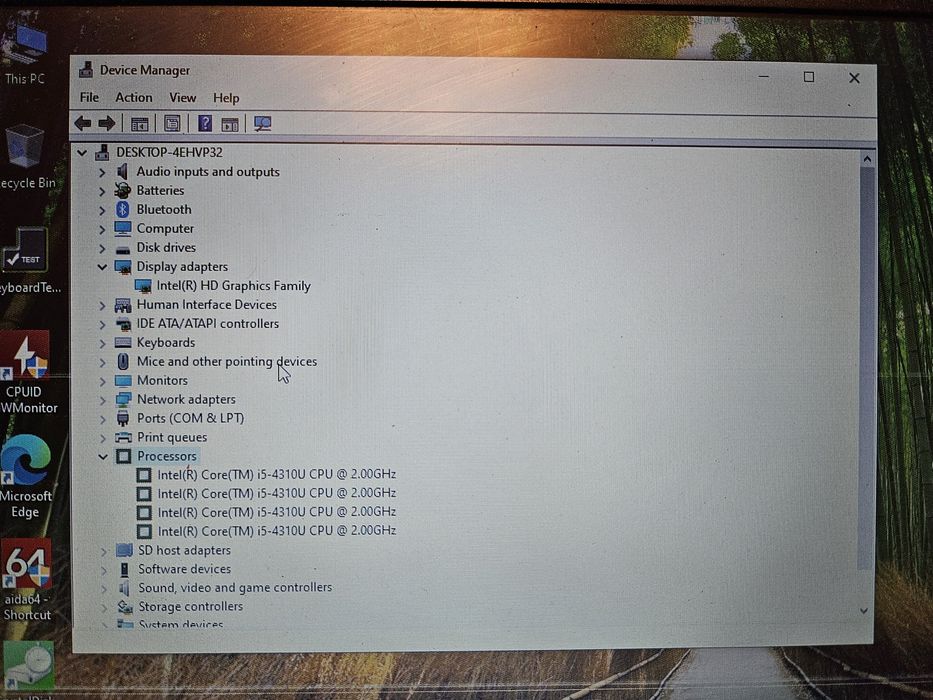Close the Device Manager window
Screen dimensions: 933x700
854,77
